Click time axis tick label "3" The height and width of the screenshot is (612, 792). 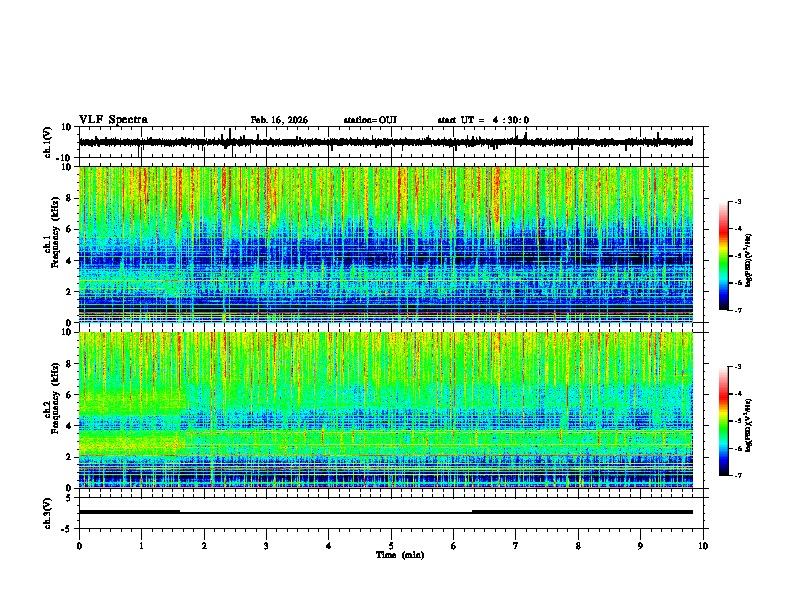click(x=266, y=546)
